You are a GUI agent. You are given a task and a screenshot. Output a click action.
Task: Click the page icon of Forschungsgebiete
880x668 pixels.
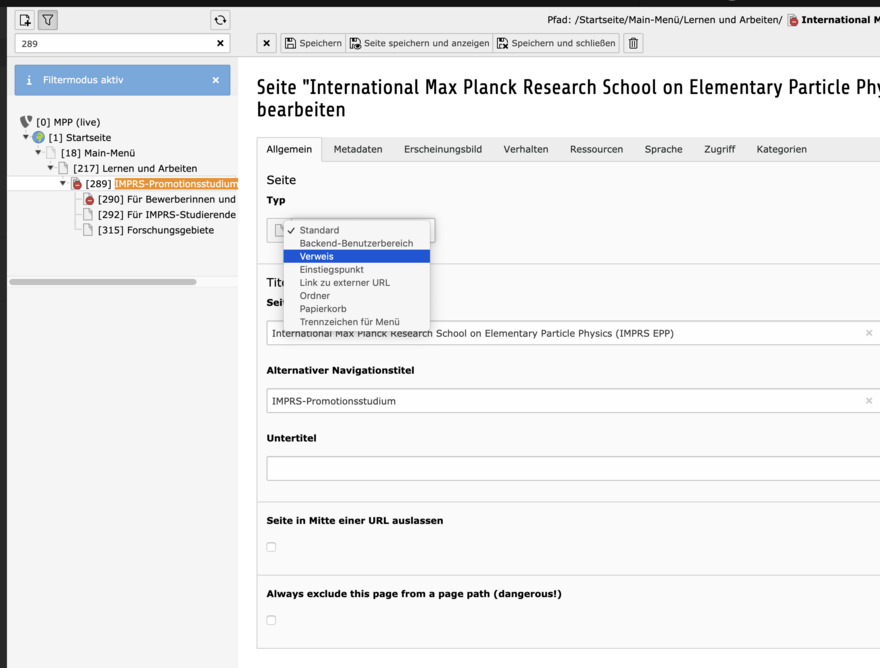pos(88,230)
